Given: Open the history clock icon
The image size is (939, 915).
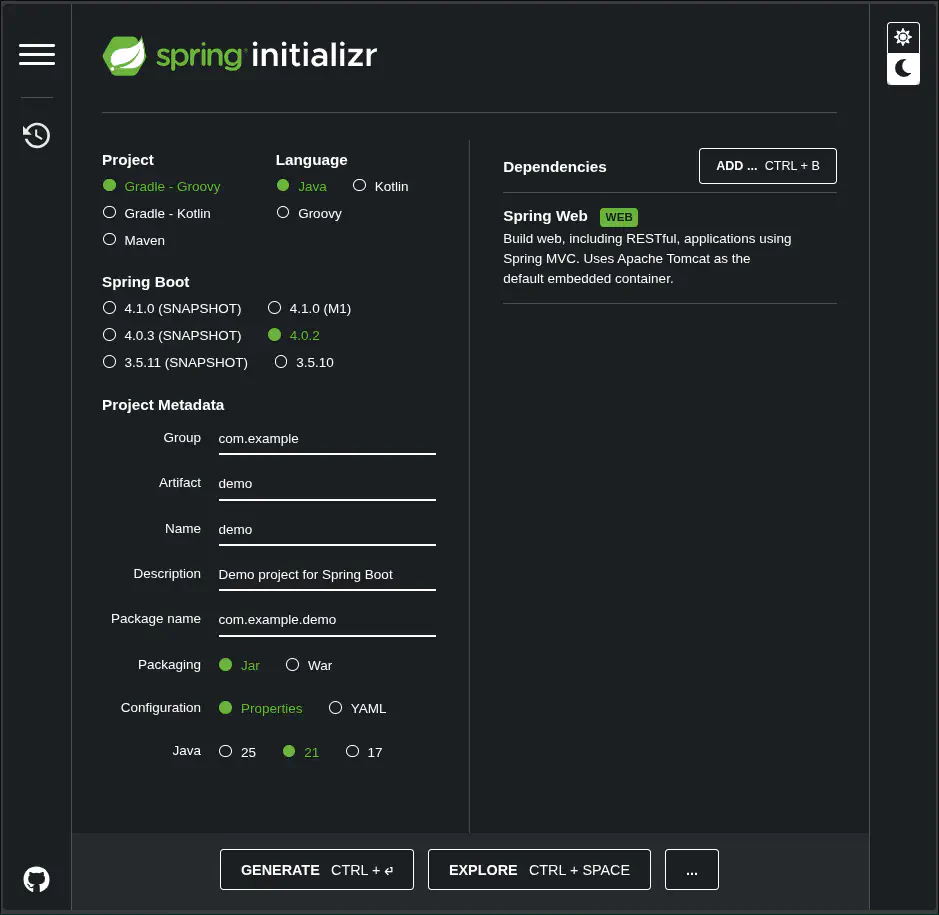Looking at the screenshot, I should (x=37, y=135).
